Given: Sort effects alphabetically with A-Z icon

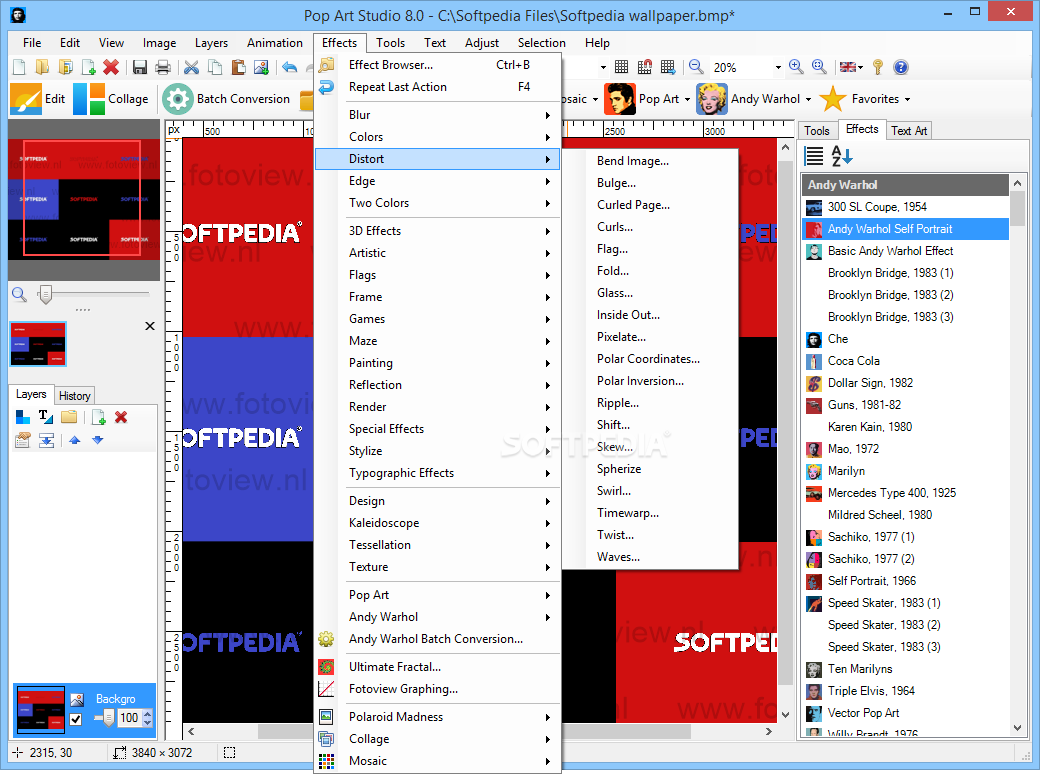Looking at the screenshot, I should pyautogui.click(x=842, y=157).
